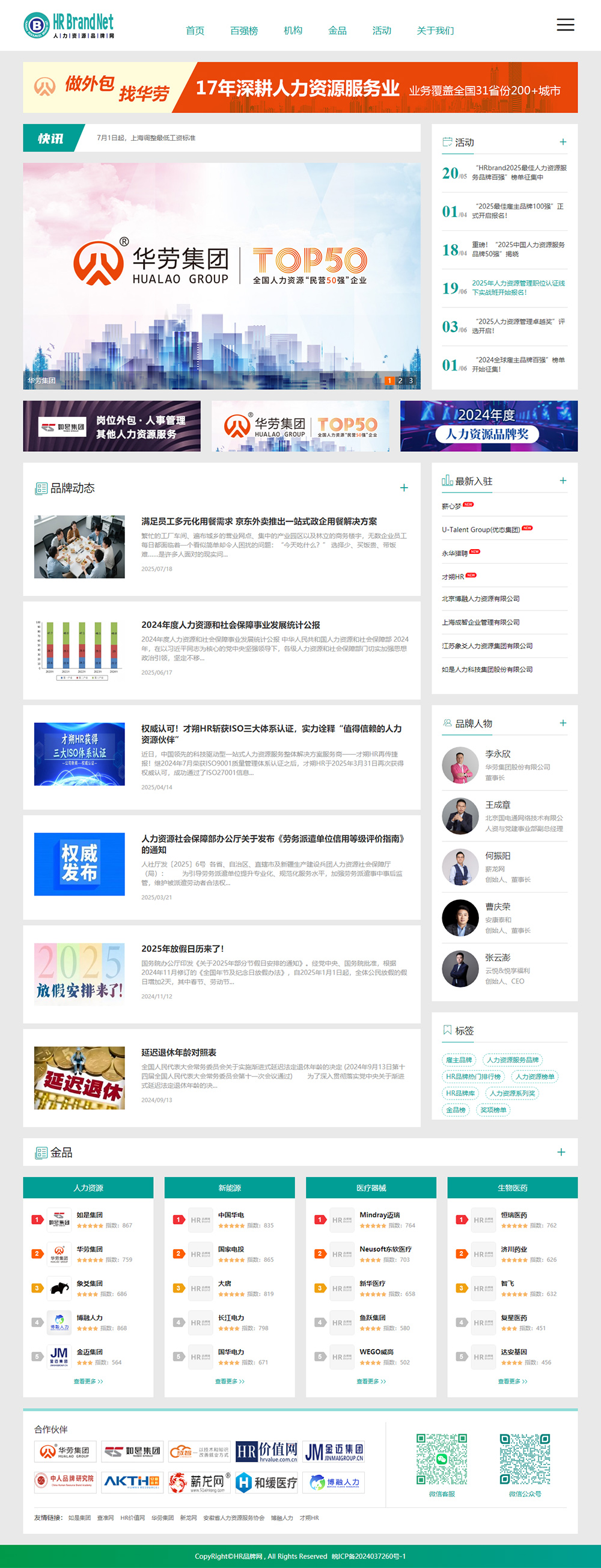The width and height of the screenshot is (601, 1568).
Task: Switch the banner carousel to slide 2
Action: coord(400,381)
